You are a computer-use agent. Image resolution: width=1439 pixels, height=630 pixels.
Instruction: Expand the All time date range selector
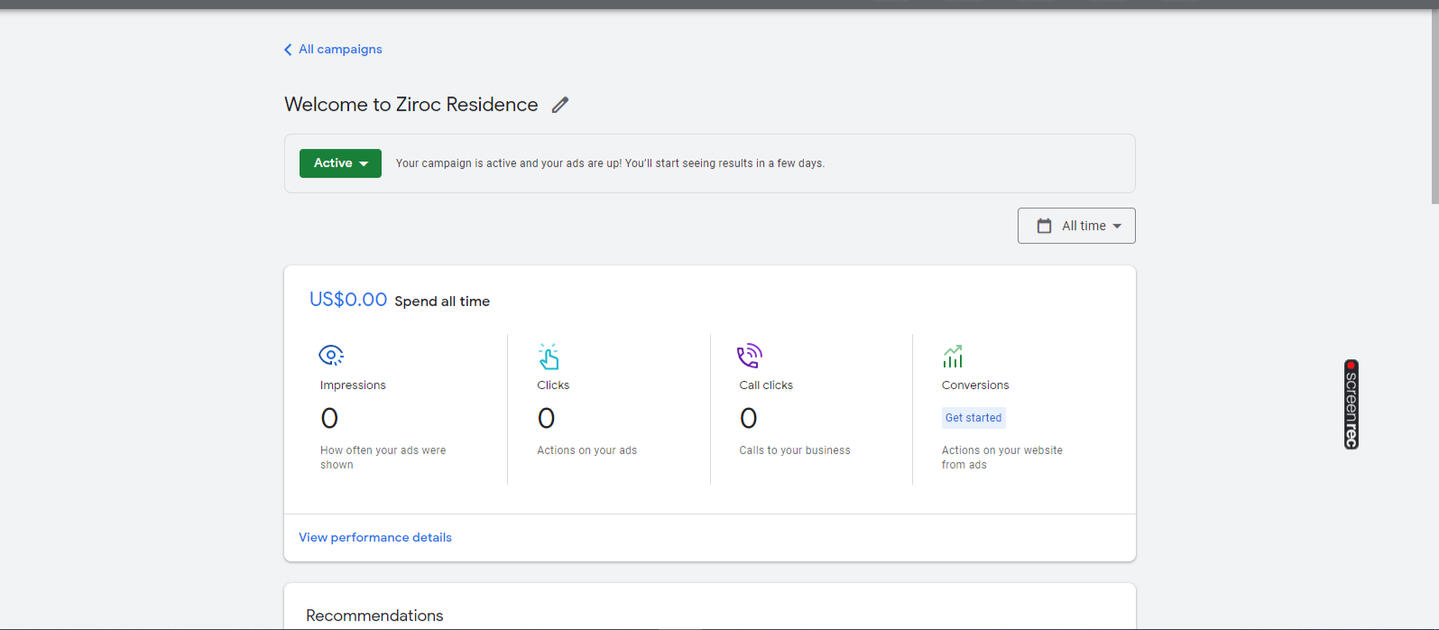pos(1076,226)
